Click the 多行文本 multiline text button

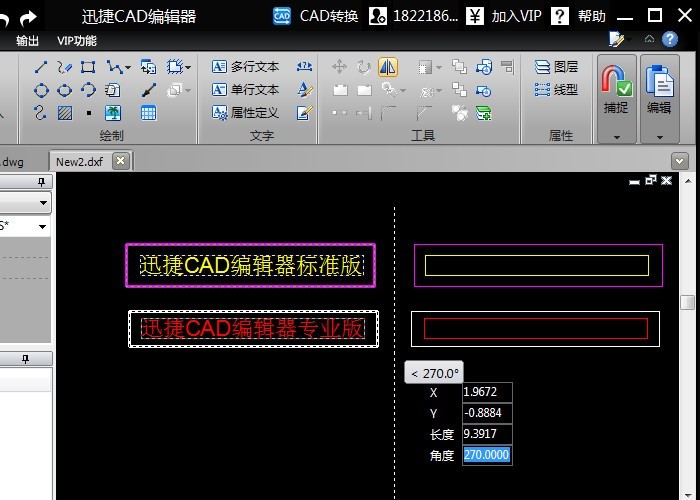[x=246, y=67]
